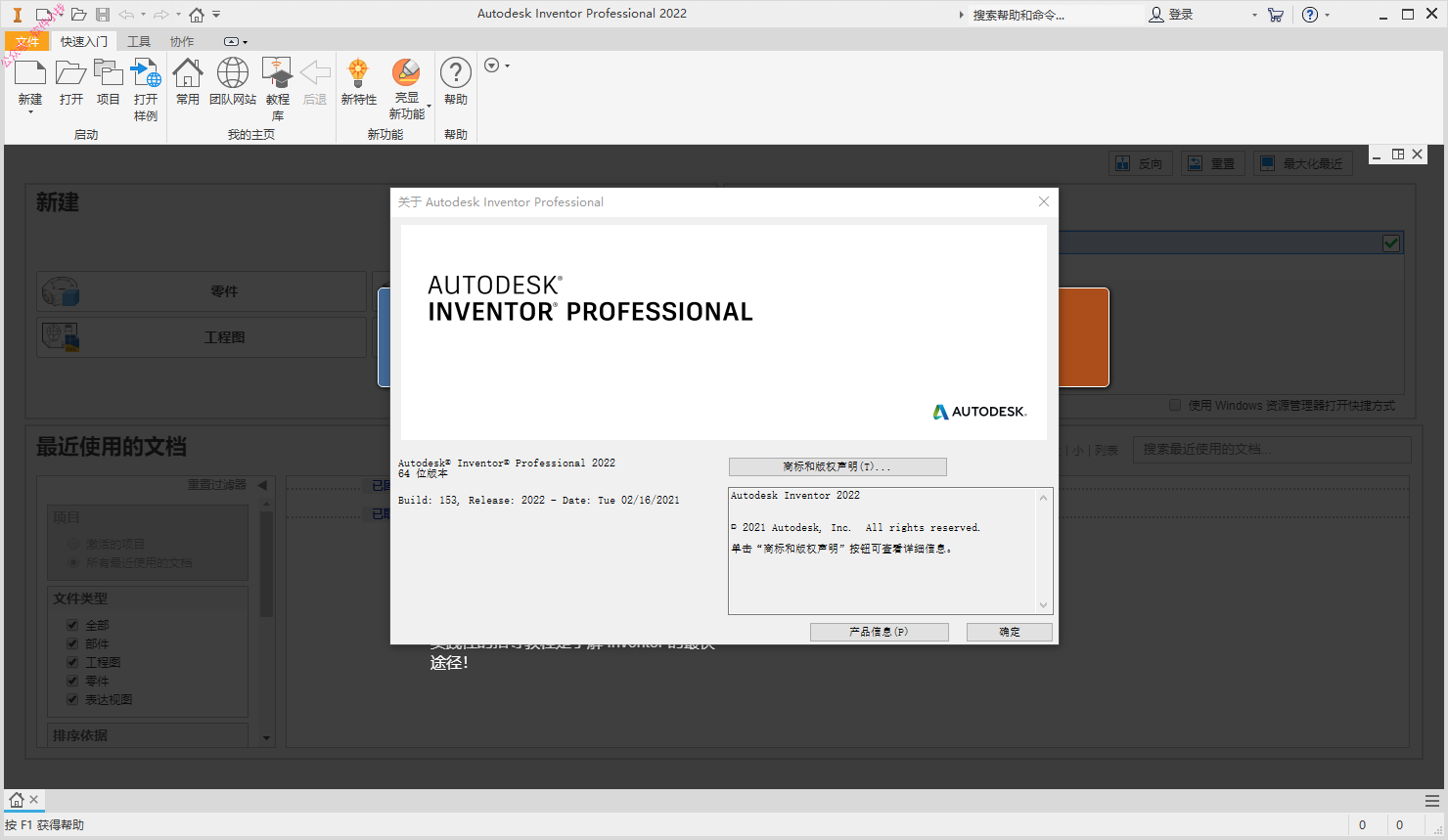Click the 重置过滤器 link
Screen dimensions: 1448x840
(x=217, y=485)
